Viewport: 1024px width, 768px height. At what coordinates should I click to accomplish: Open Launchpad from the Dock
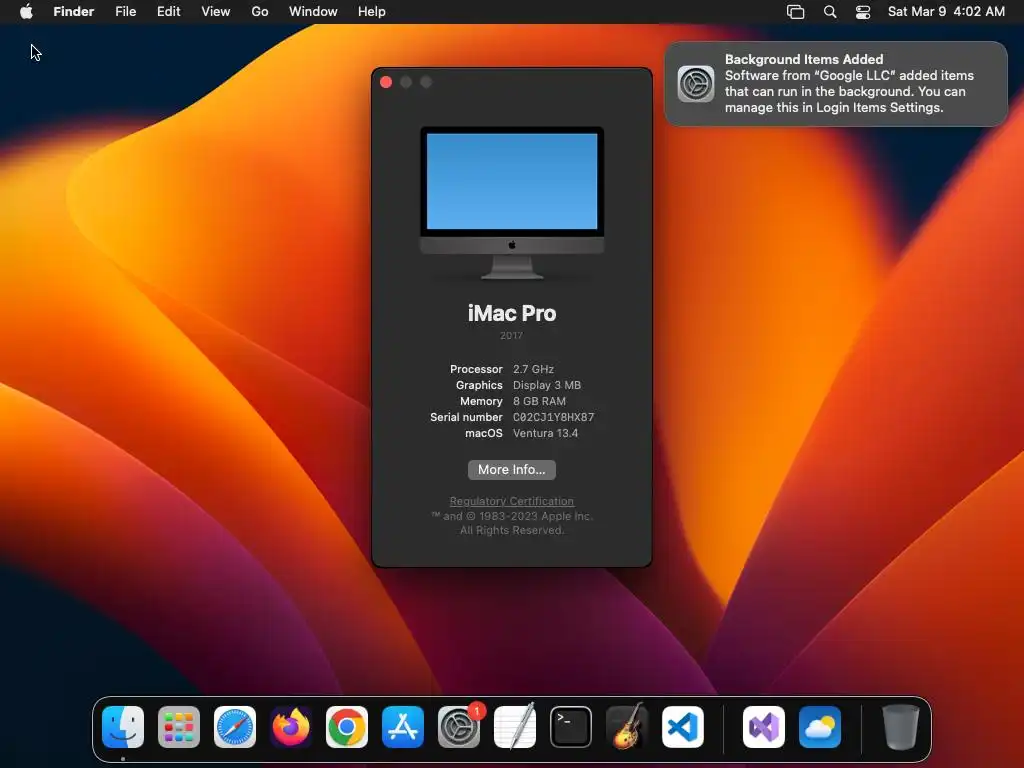[x=179, y=727]
